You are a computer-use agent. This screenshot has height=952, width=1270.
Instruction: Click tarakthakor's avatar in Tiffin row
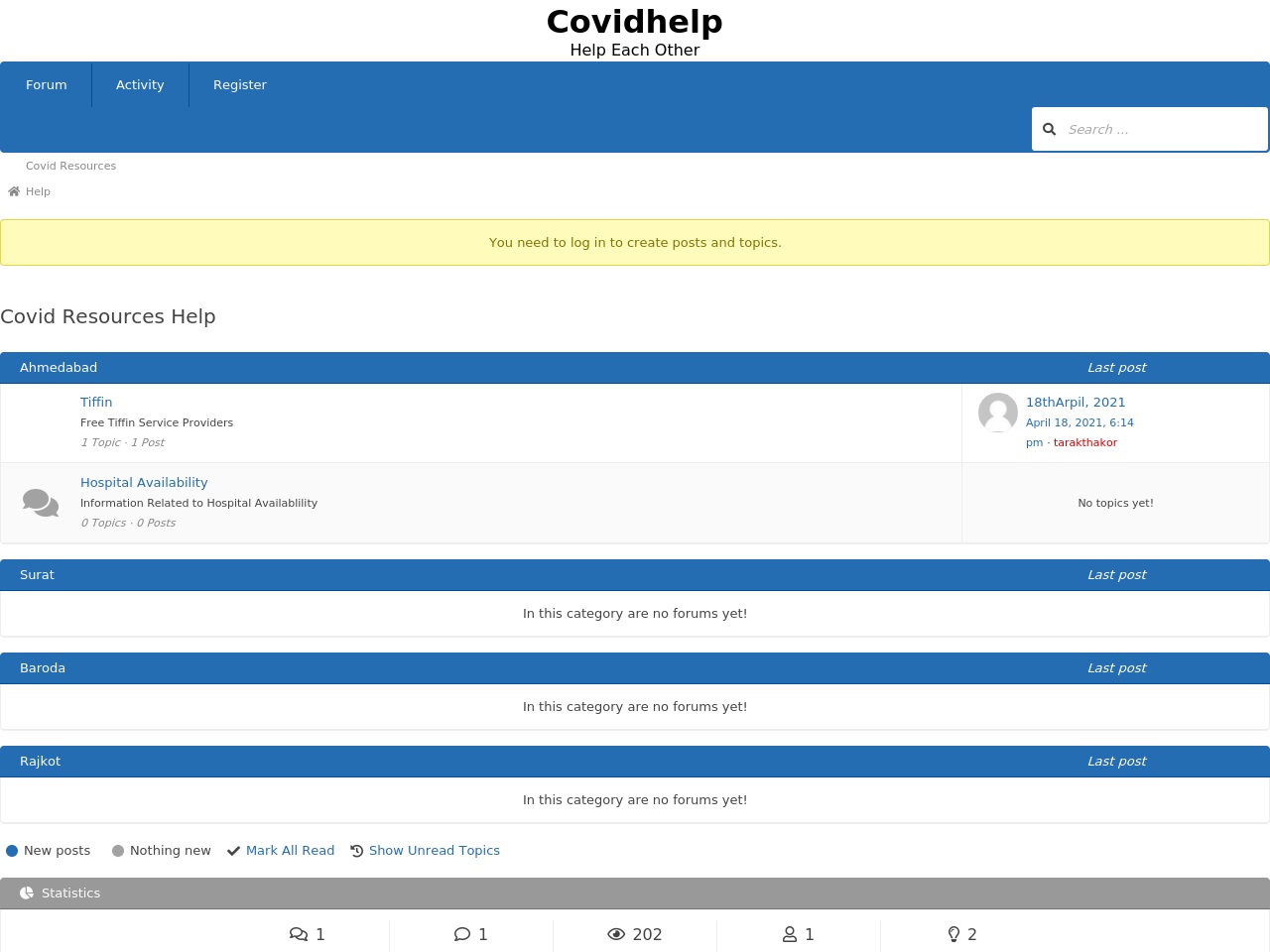pyautogui.click(x=998, y=413)
